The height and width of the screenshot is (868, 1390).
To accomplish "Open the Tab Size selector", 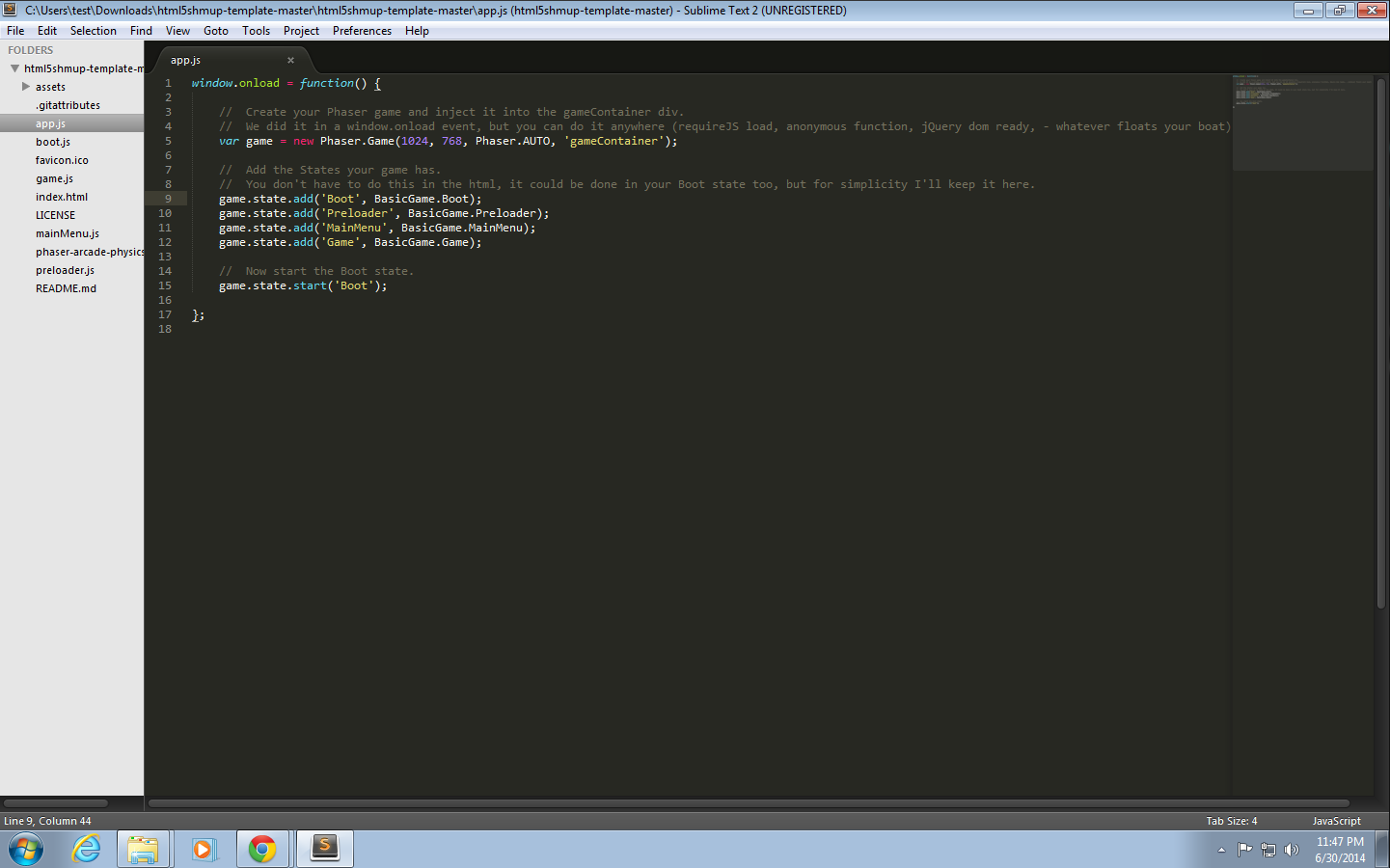I will (x=1231, y=821).
